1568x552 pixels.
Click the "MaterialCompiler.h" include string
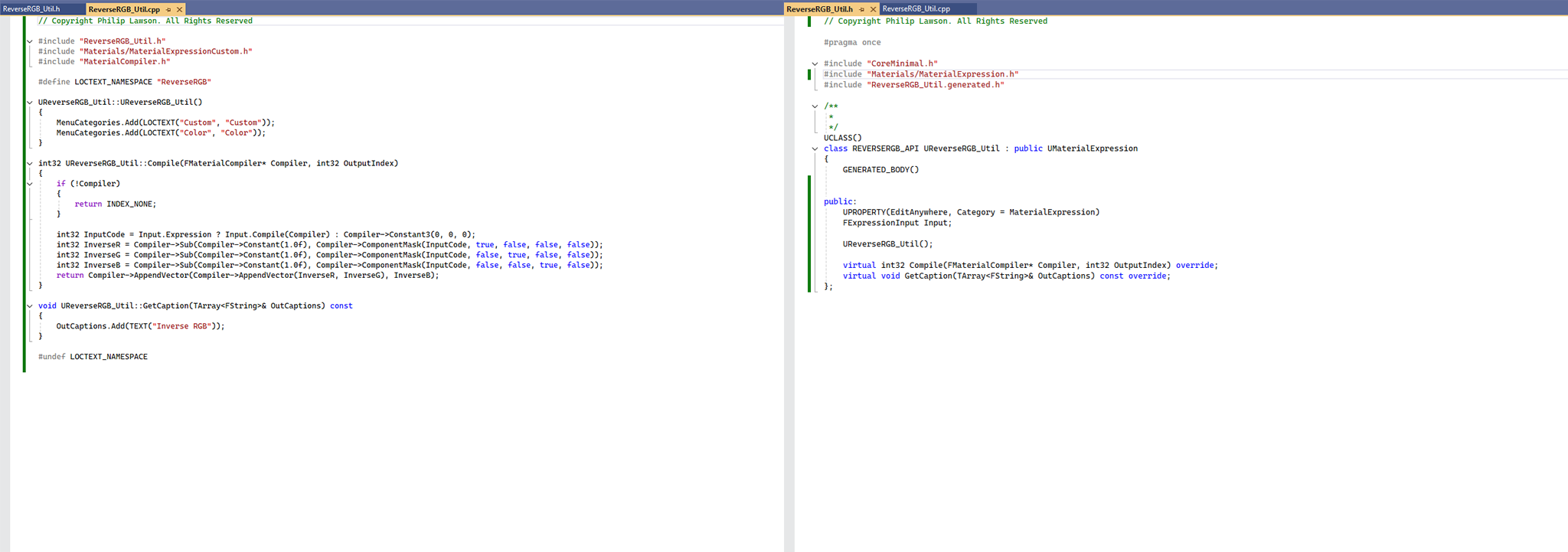point(125,61)
